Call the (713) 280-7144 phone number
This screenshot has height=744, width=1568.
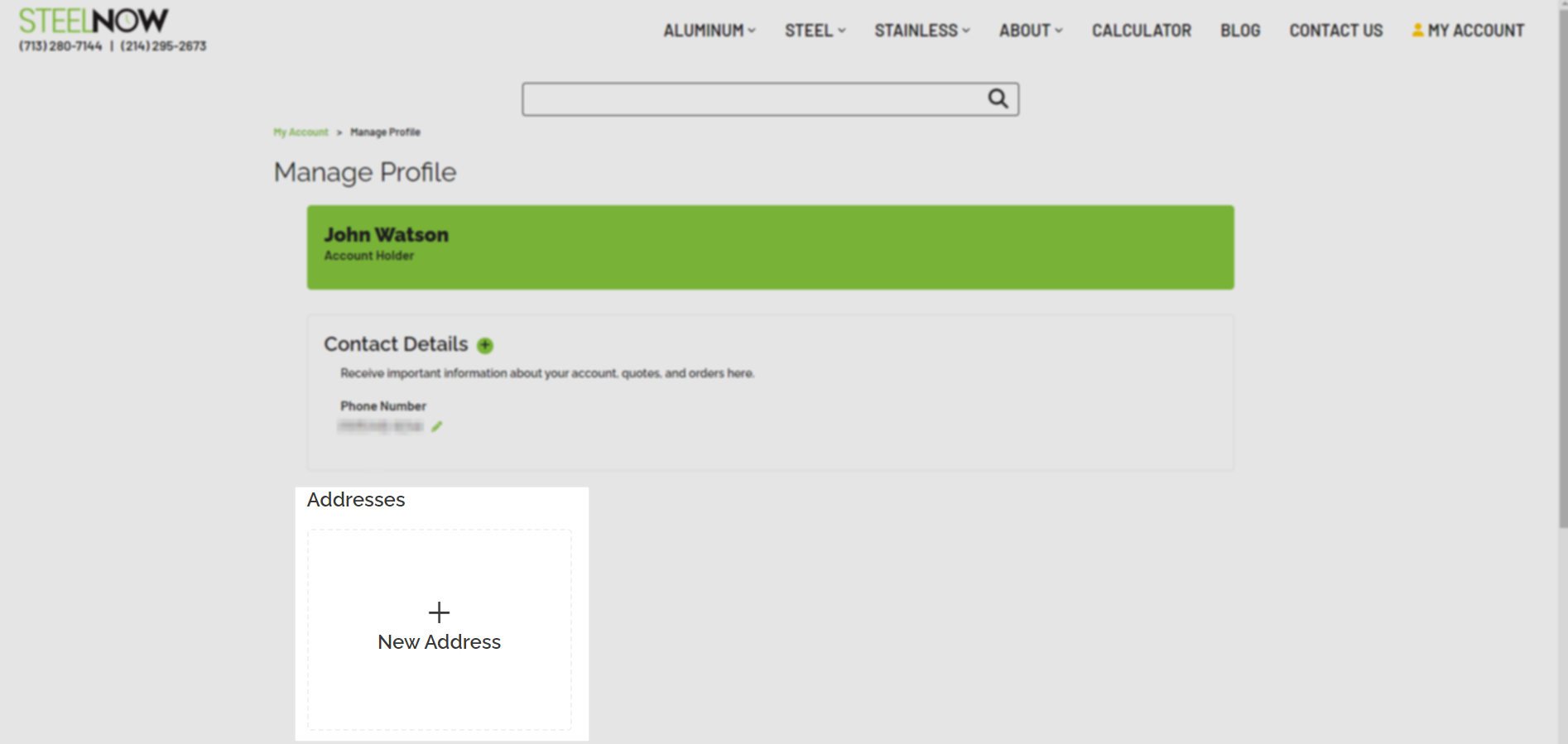pyautogui.click(x=60, y=46)
